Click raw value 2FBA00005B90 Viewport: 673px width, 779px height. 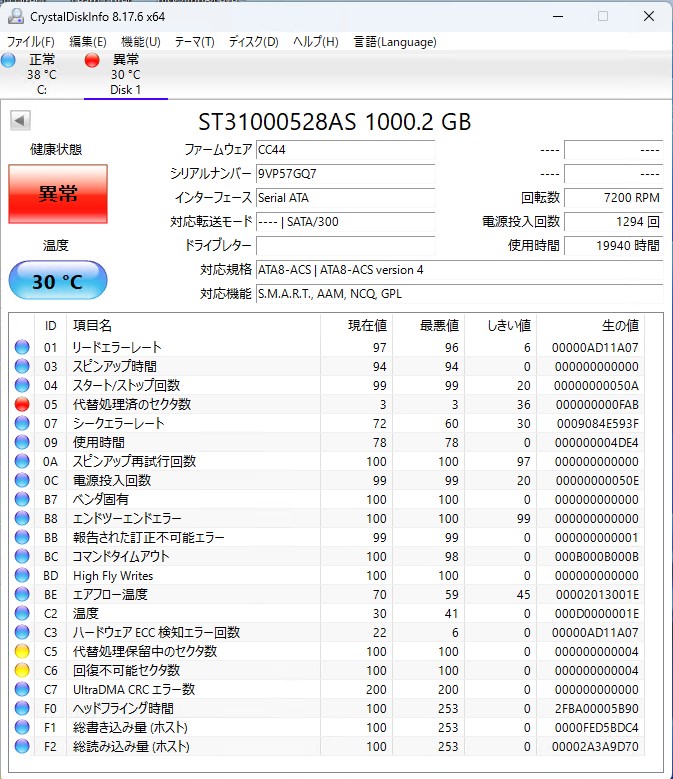coord(597,708)
